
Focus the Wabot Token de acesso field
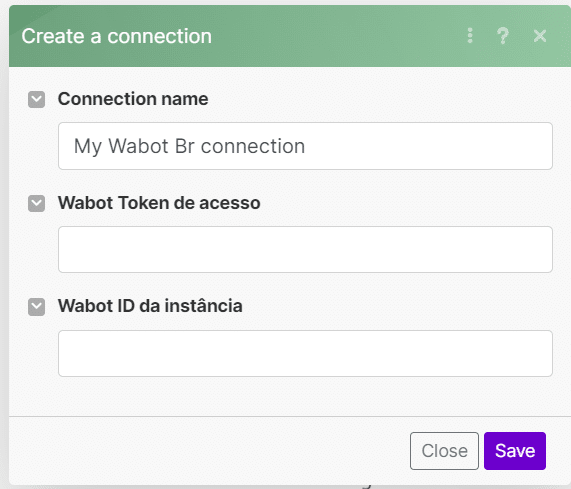(305, 249)
